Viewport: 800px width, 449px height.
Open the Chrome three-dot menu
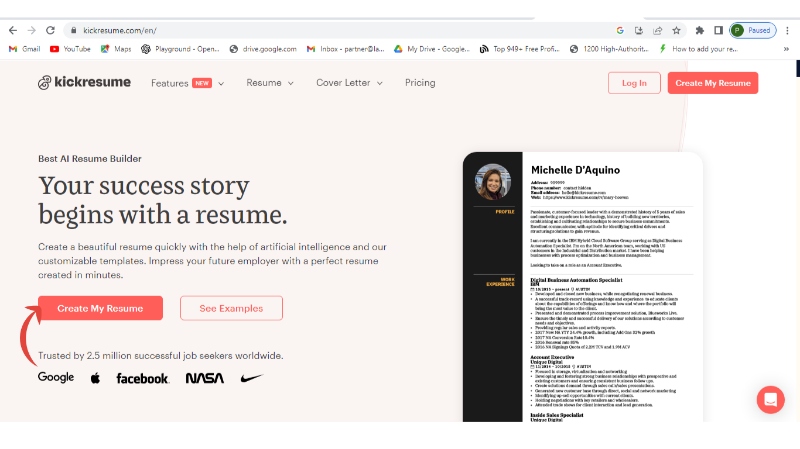click(x=788, y=31)
